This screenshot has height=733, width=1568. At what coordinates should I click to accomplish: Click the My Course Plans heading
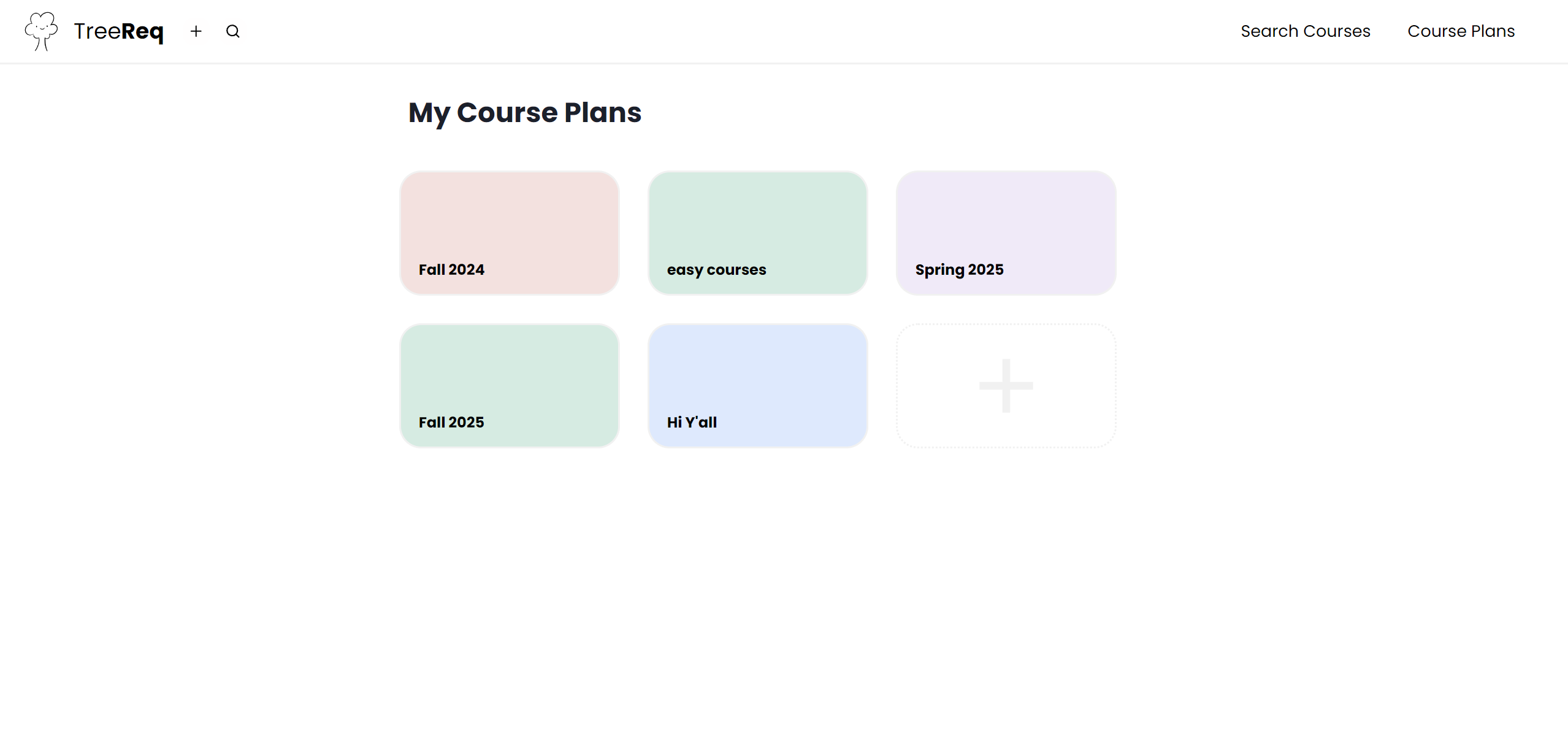click(x=525, y=113)
